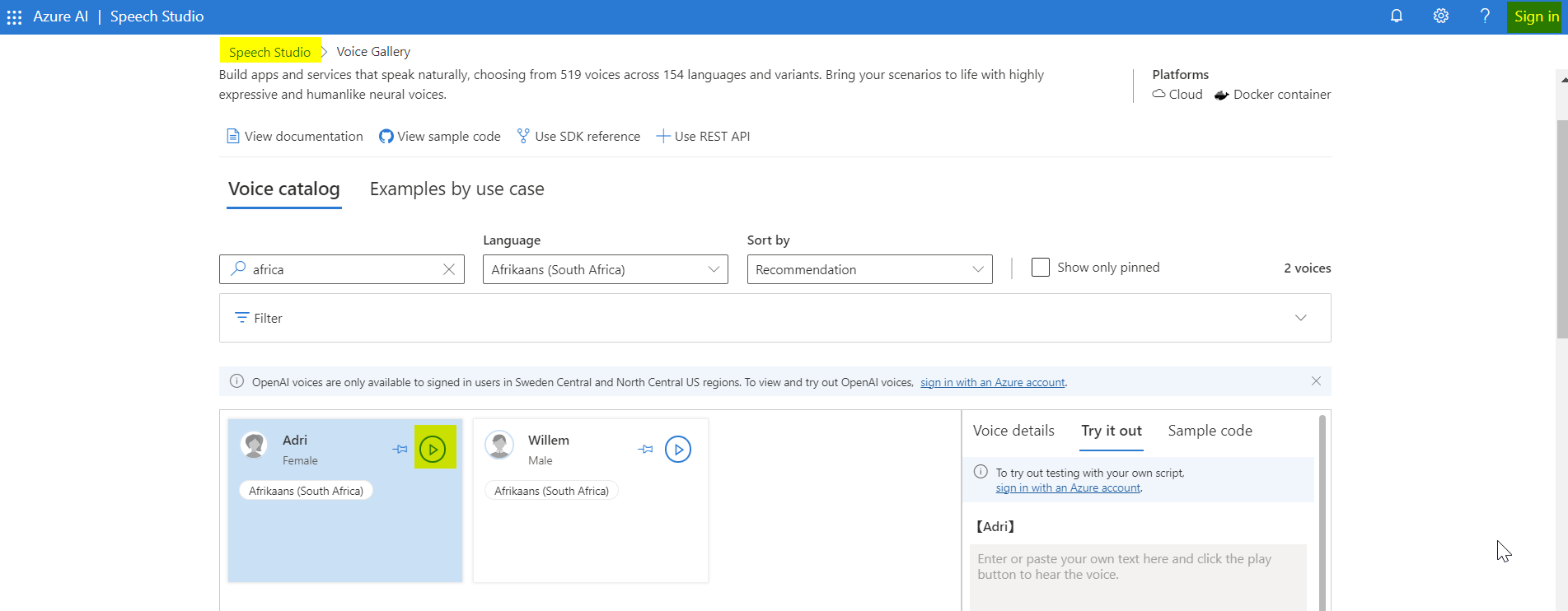The width and height of the screenshot is (1568, 611).
Task: Click the info icon in Try it out panel
Action: [981, 472]
